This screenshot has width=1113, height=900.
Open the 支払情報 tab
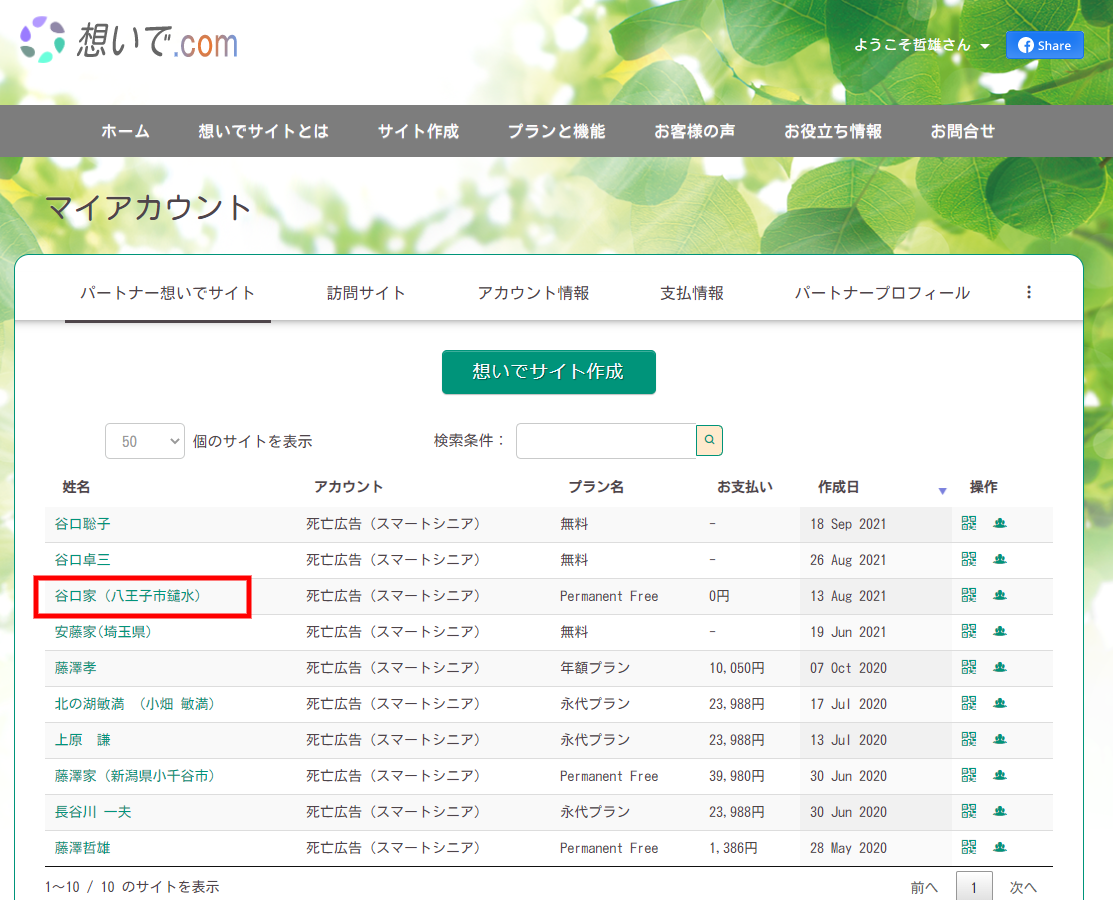691,293
